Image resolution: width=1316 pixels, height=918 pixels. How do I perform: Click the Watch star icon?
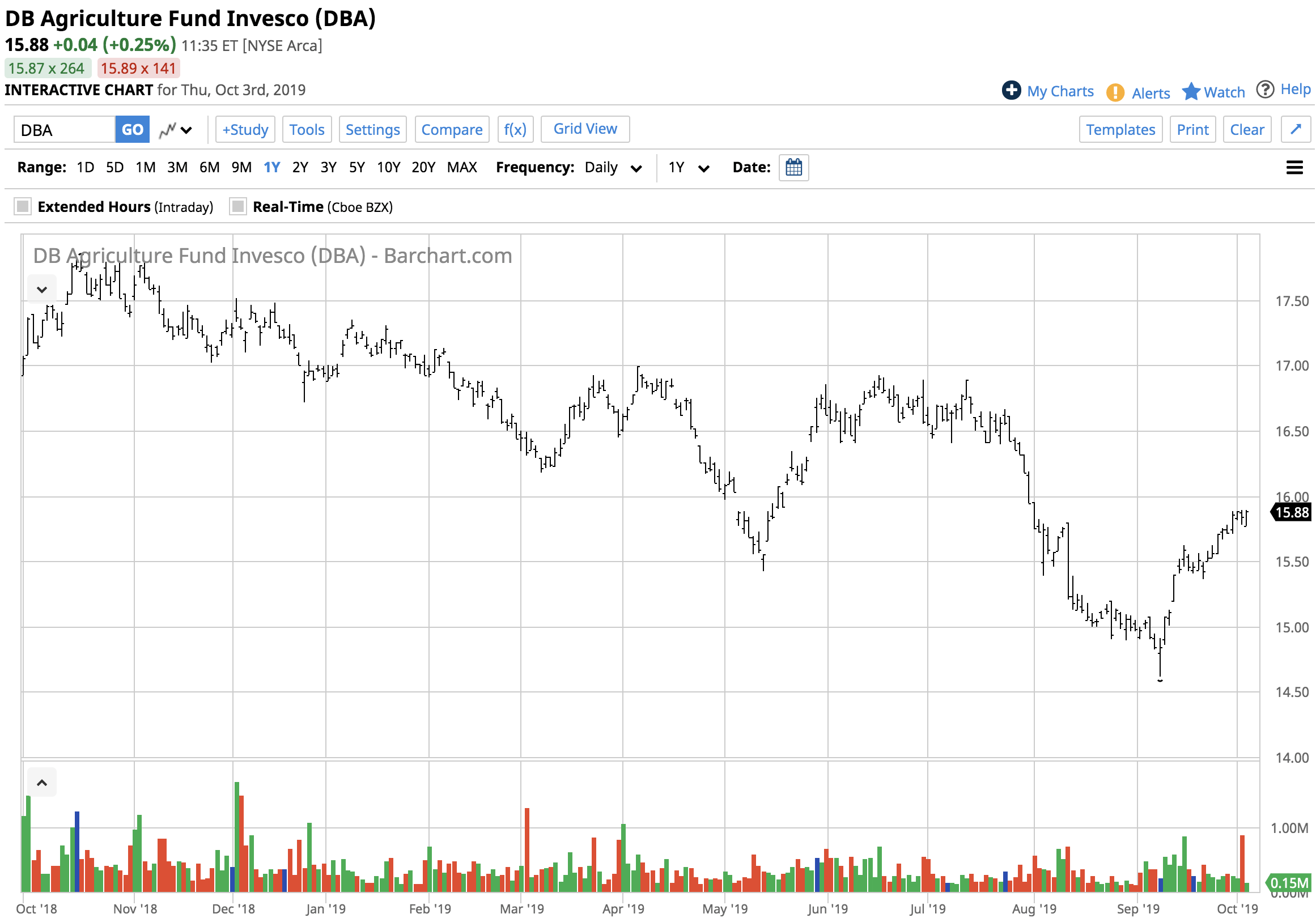[x=1191, y=91]
